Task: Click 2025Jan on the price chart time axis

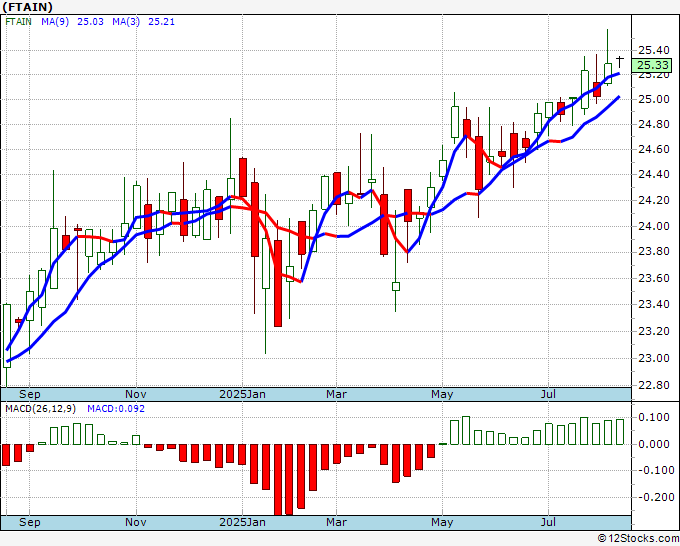Action: click(x=242, y=394)
